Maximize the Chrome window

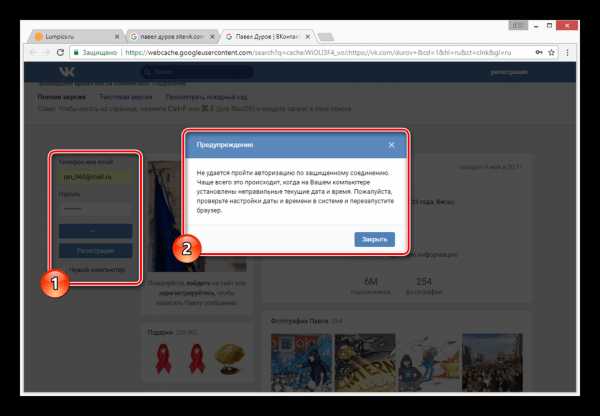(549, 26)
